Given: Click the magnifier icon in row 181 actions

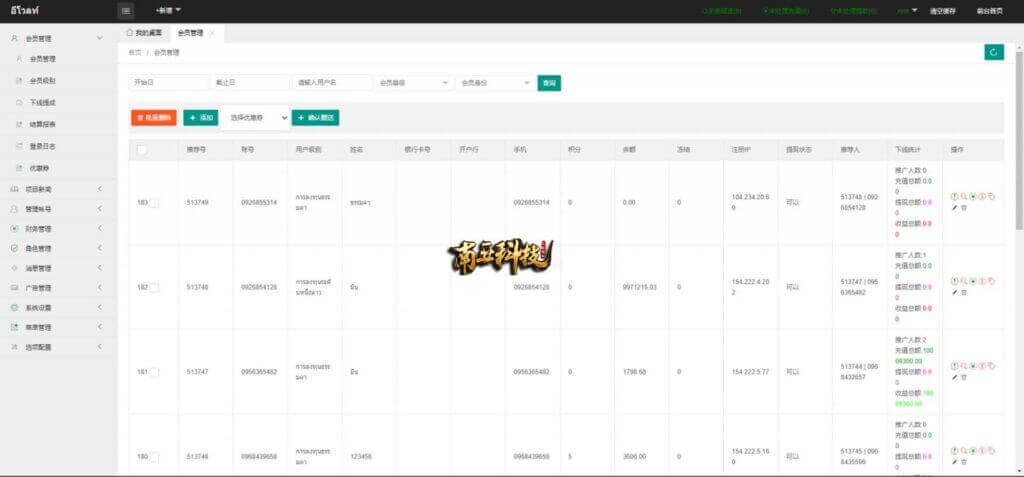Looking at the screenshot, I should point(963,365).
